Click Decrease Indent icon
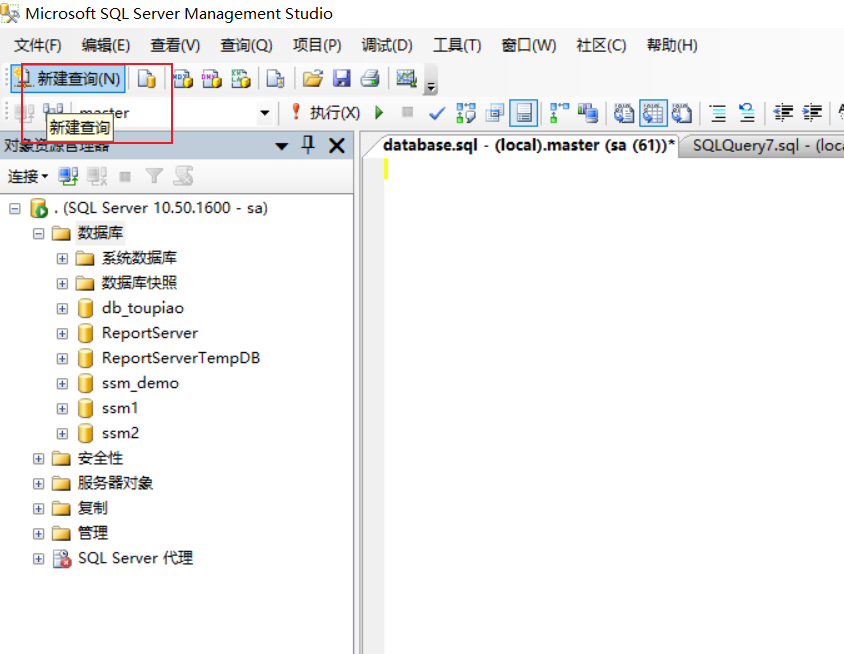The height and width of the screenshot is (654, 844). [x=783, y=113]
